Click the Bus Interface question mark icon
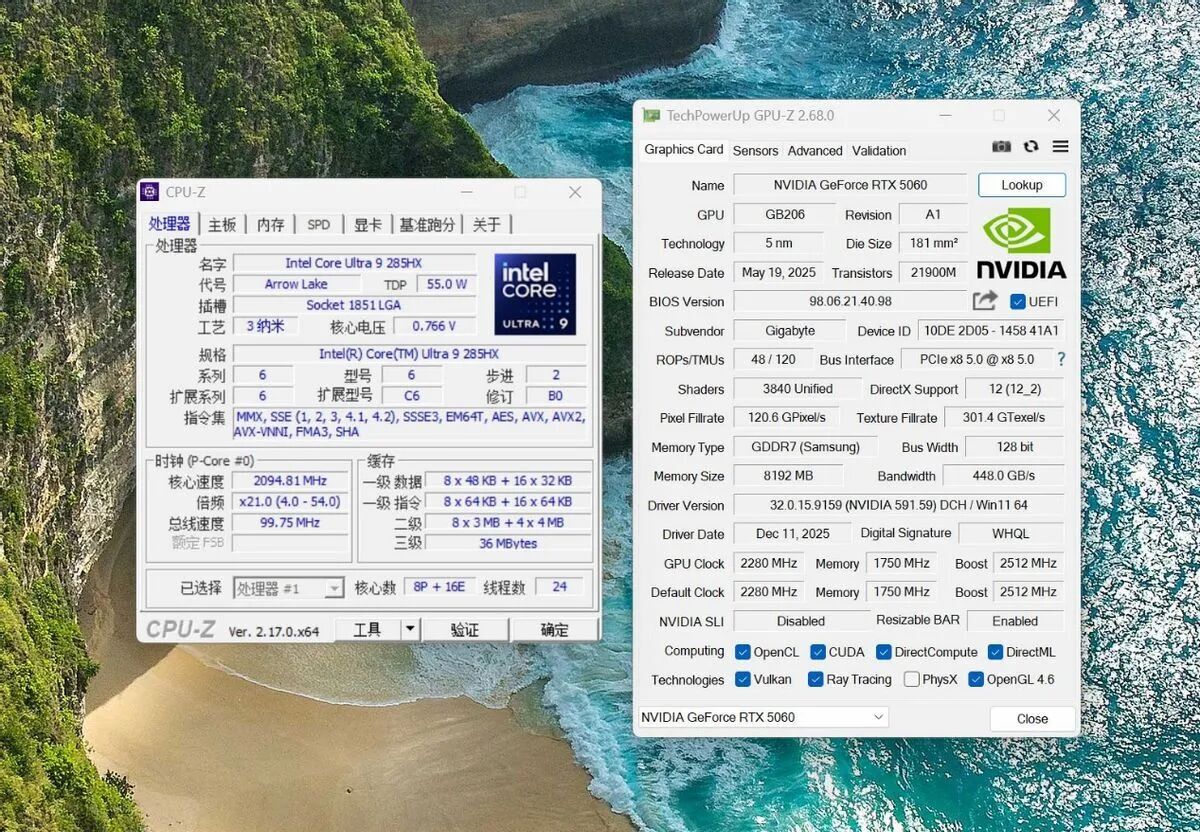Screen dimensions: 1200x832 point(1061,359)
